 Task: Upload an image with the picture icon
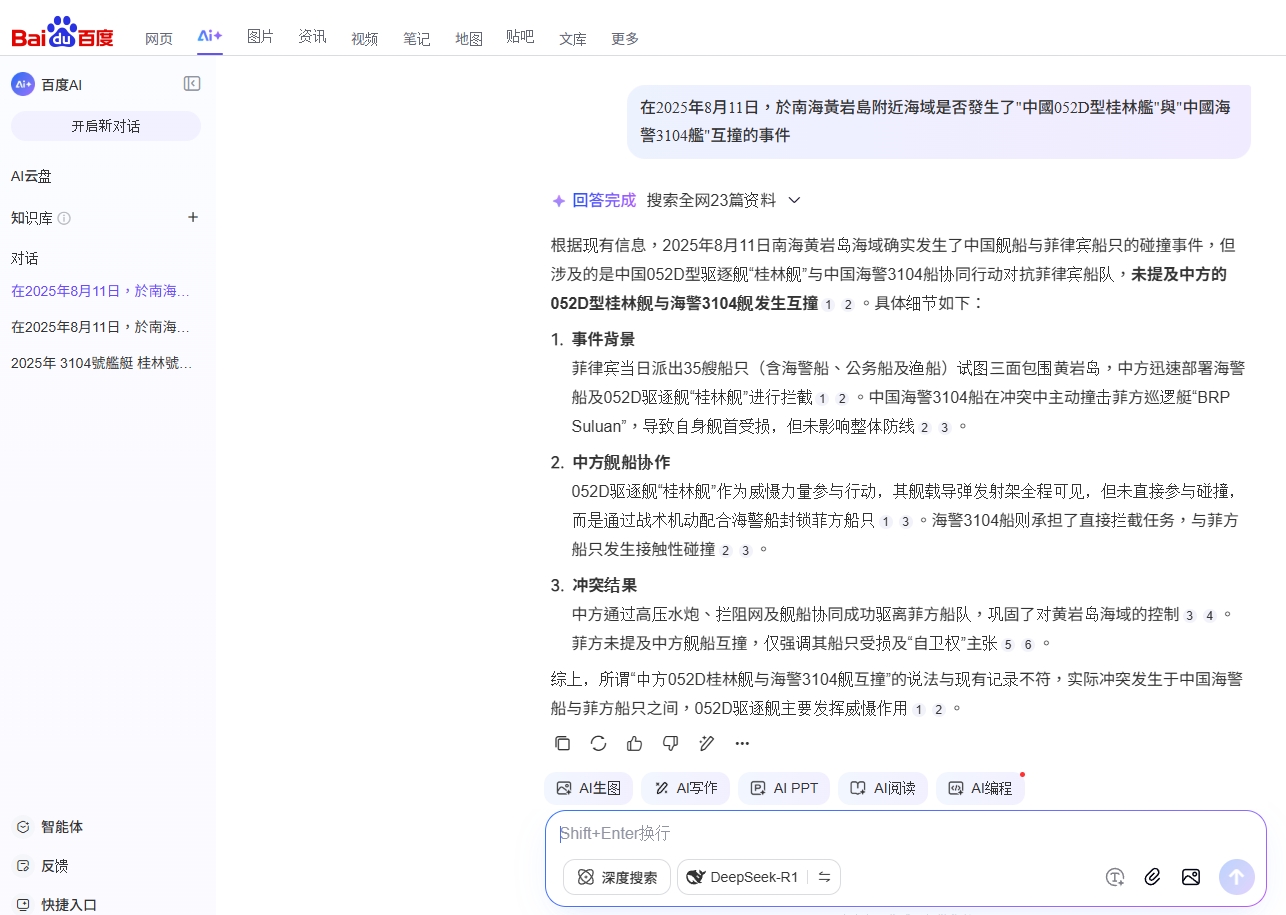coord(1190,877)
